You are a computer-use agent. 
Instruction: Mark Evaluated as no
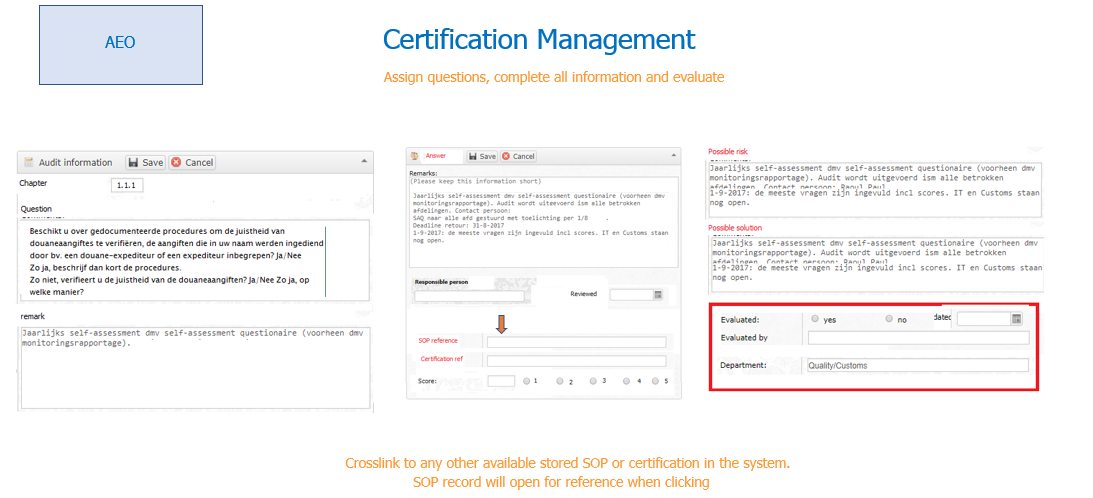[x=889, y=319]
